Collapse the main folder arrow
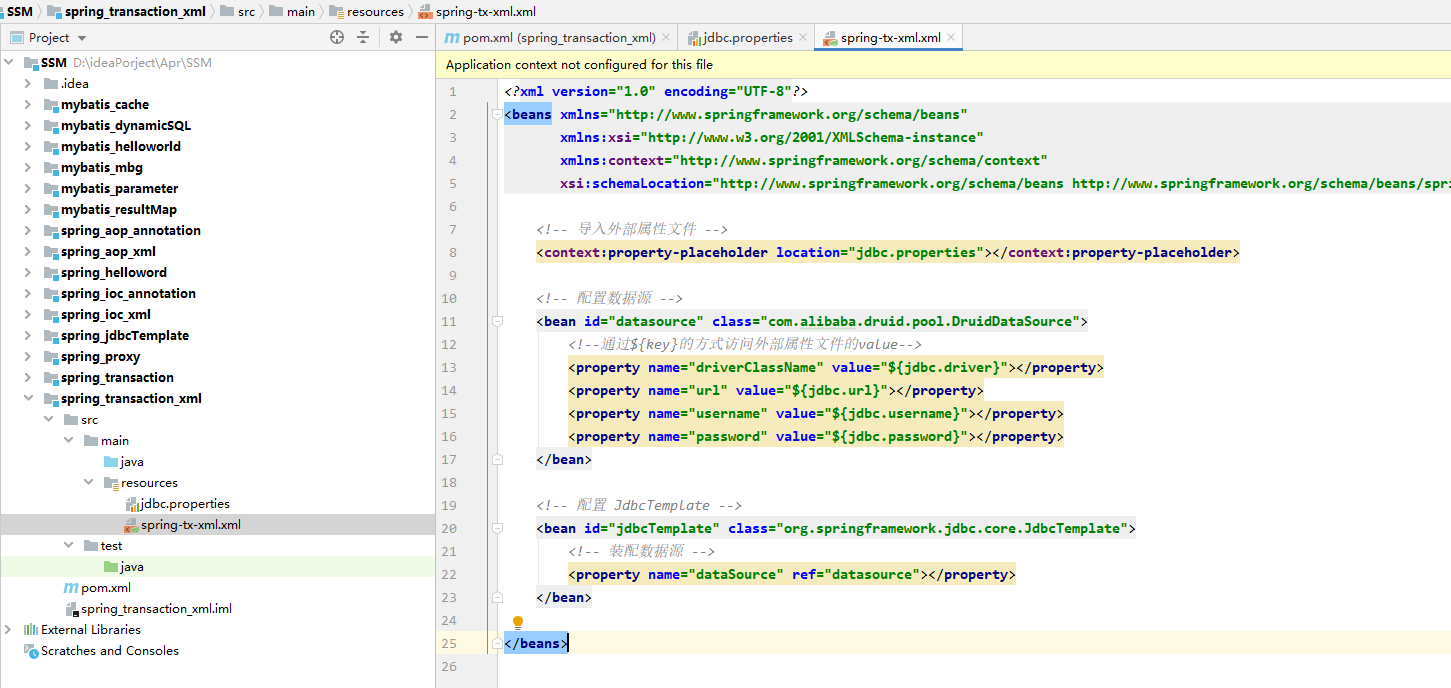This screenshot has width=1451, height=688. point(69,441)
